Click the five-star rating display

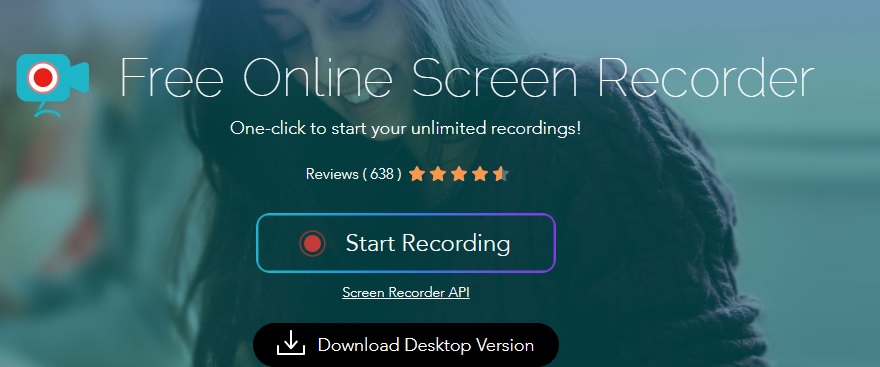coord(459,174)
